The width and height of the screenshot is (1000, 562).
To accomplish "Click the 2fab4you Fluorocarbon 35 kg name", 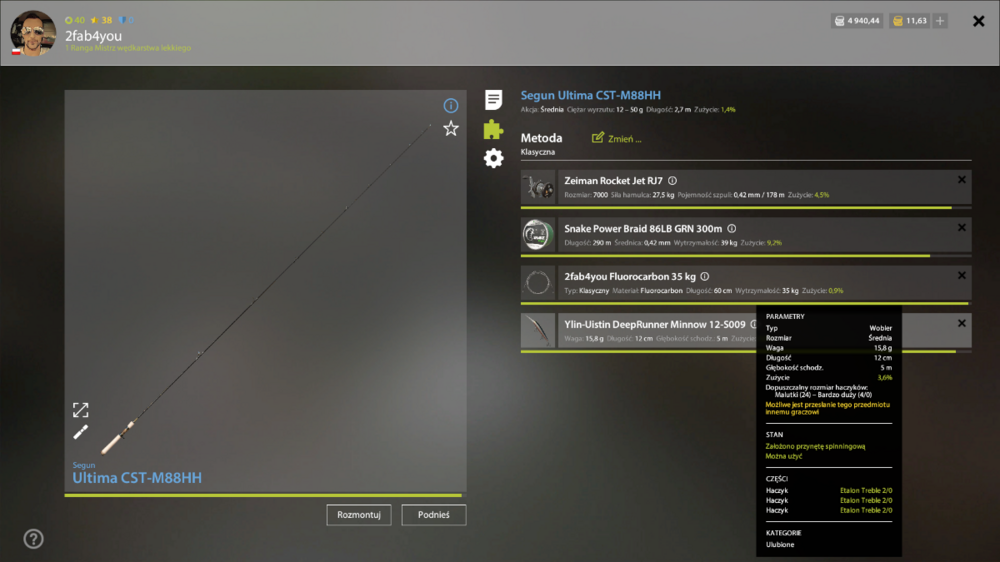I will pyautogui.click(x=630, y=277).
